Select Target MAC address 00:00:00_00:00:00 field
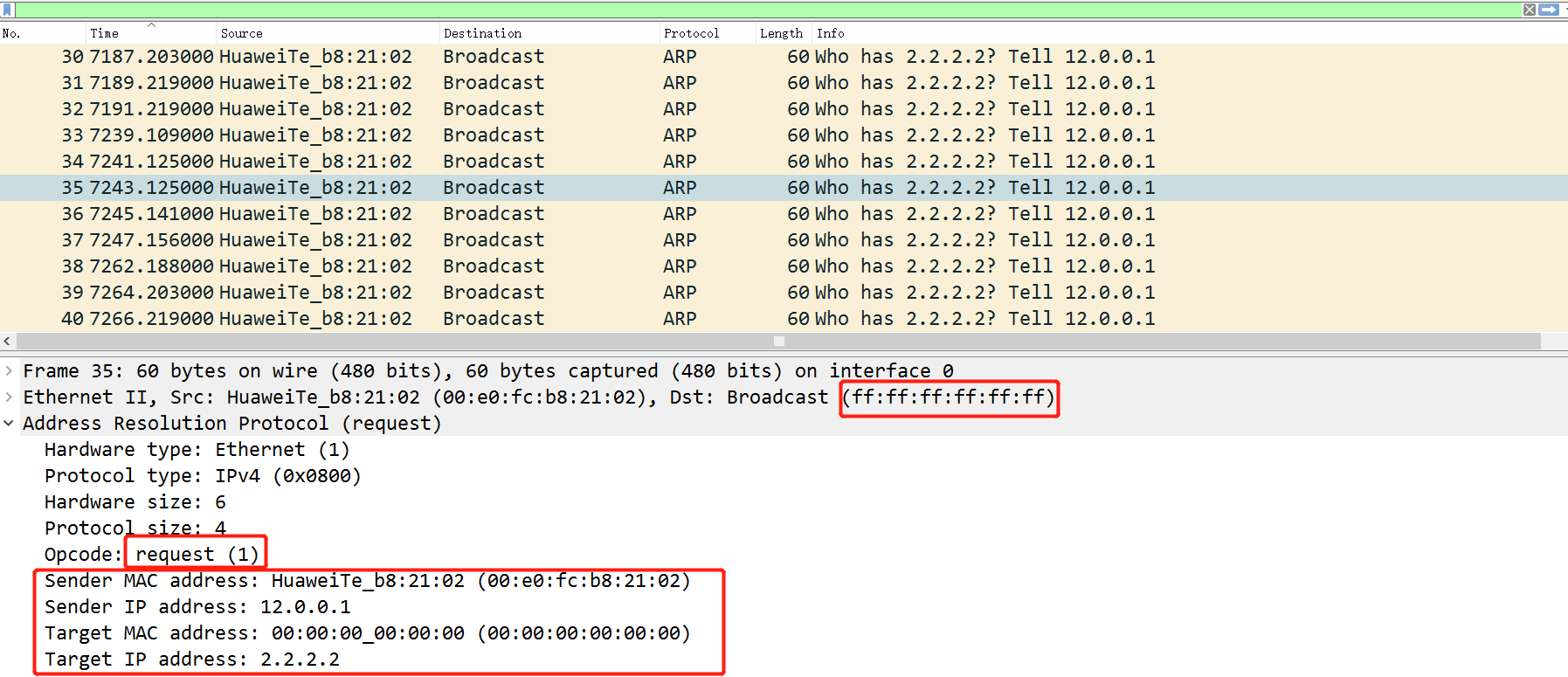Image resolution: width=1568 pixels, height=677 pixels. click(x=368, y=633)
